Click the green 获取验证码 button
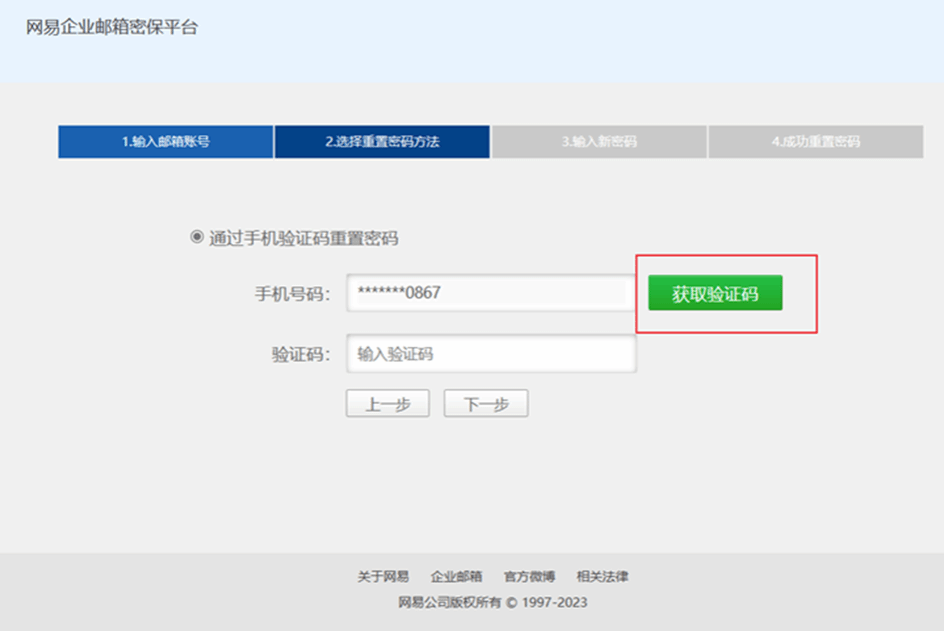 pos(715,293)
